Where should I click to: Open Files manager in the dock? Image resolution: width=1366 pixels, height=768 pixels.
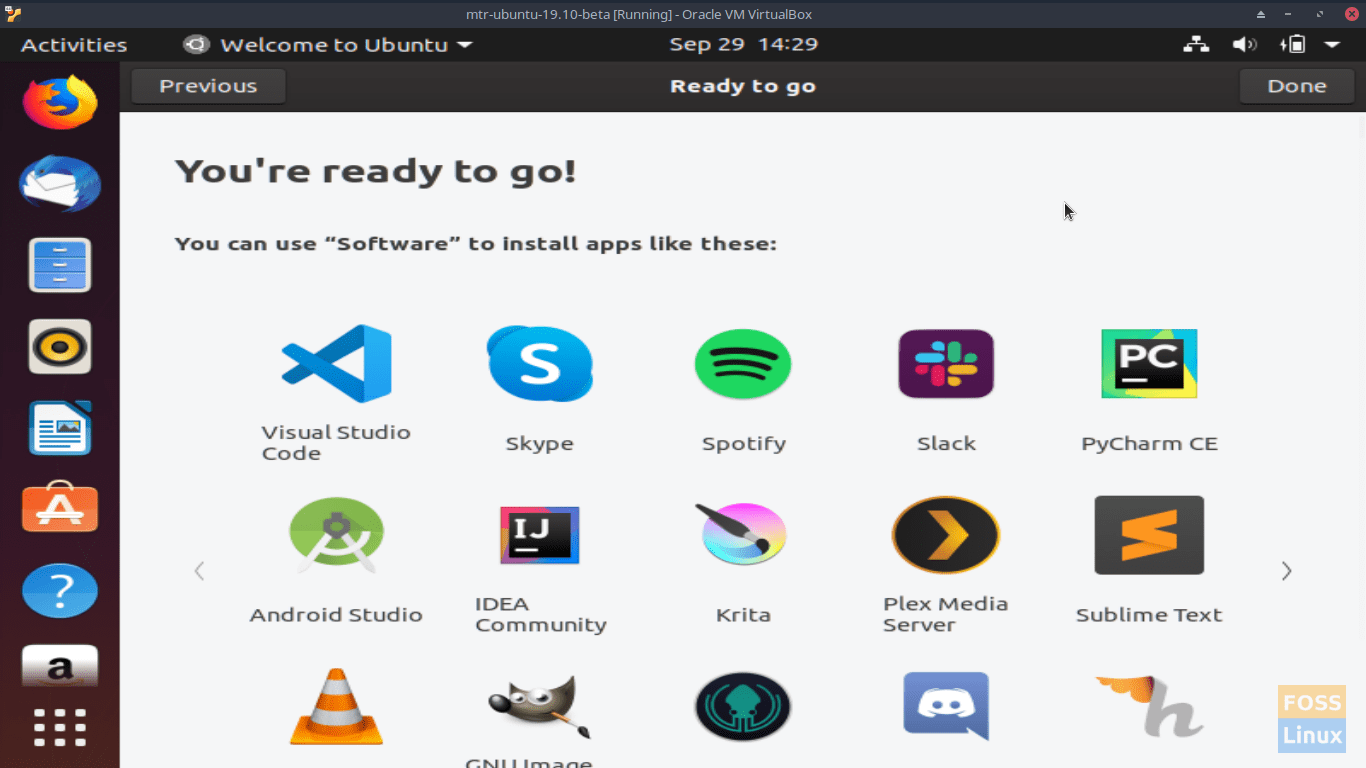click(x=60, y=265)
